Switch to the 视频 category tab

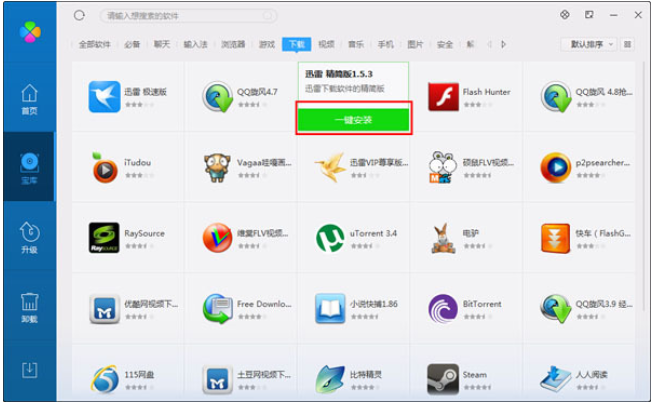pyautogui.click(x=326, y=45)
